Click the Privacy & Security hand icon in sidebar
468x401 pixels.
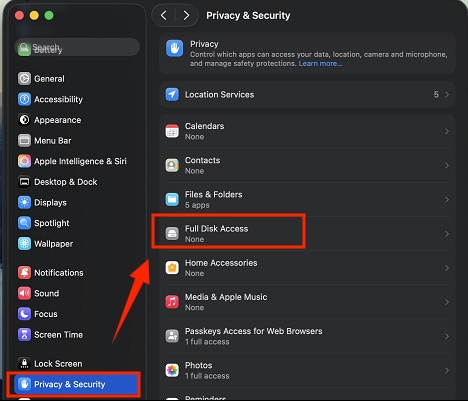24,384
